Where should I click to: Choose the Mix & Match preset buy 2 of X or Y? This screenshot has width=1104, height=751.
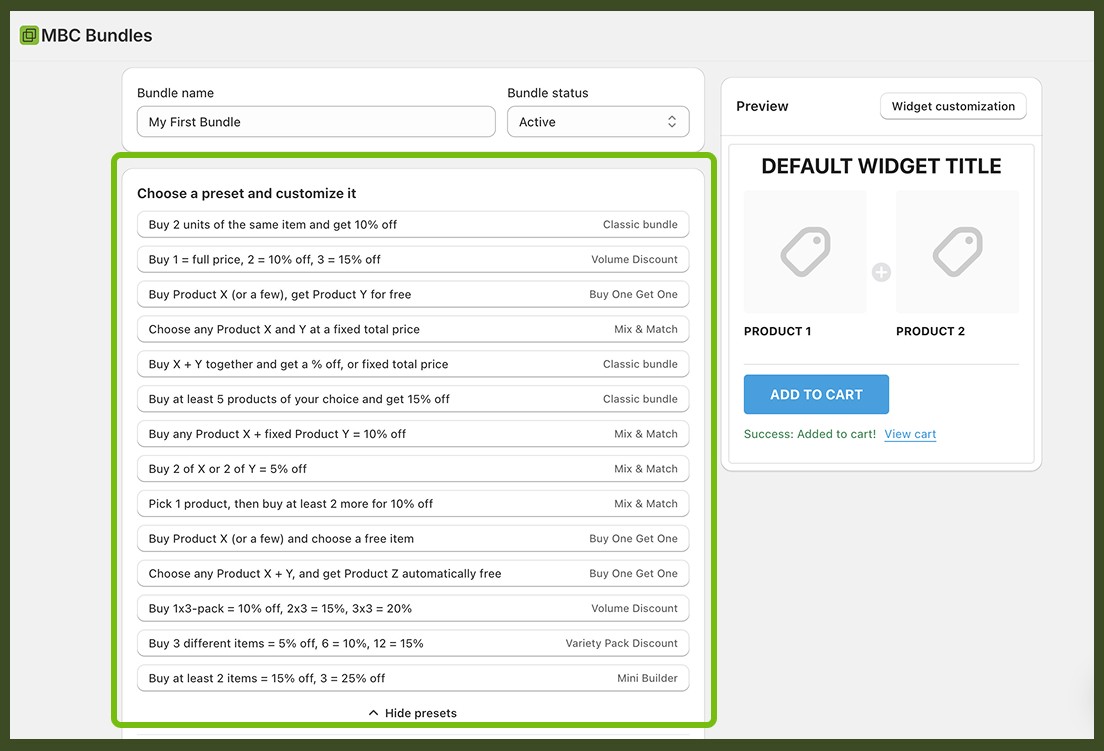pyautogui.click(x=413, y=468)
